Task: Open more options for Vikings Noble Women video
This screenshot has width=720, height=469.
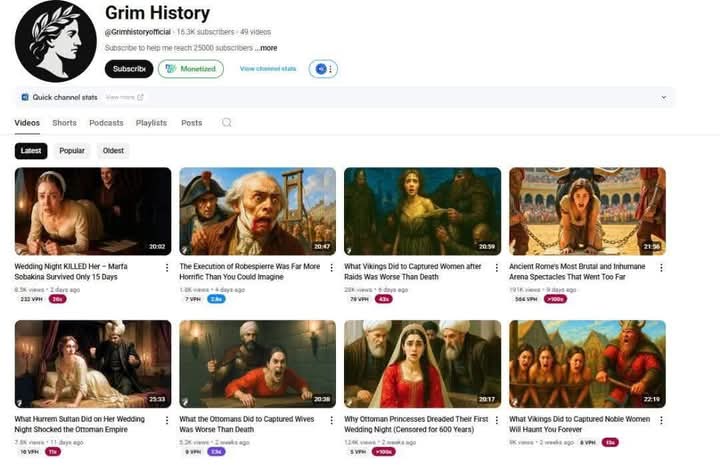Action: click(x=661, y=420)
